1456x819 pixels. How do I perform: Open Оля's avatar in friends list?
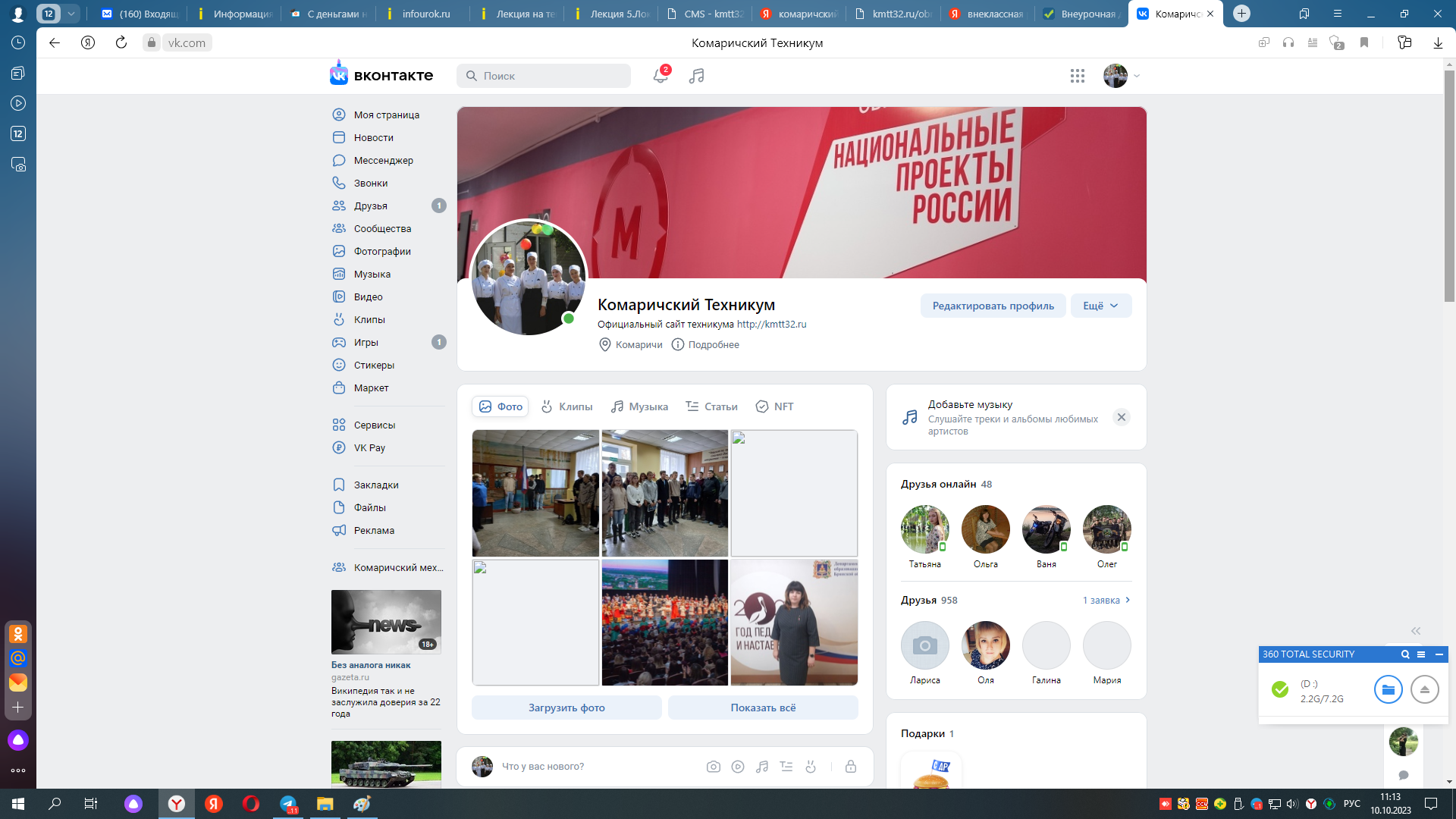pyautogui.click(x=985, y=645)
